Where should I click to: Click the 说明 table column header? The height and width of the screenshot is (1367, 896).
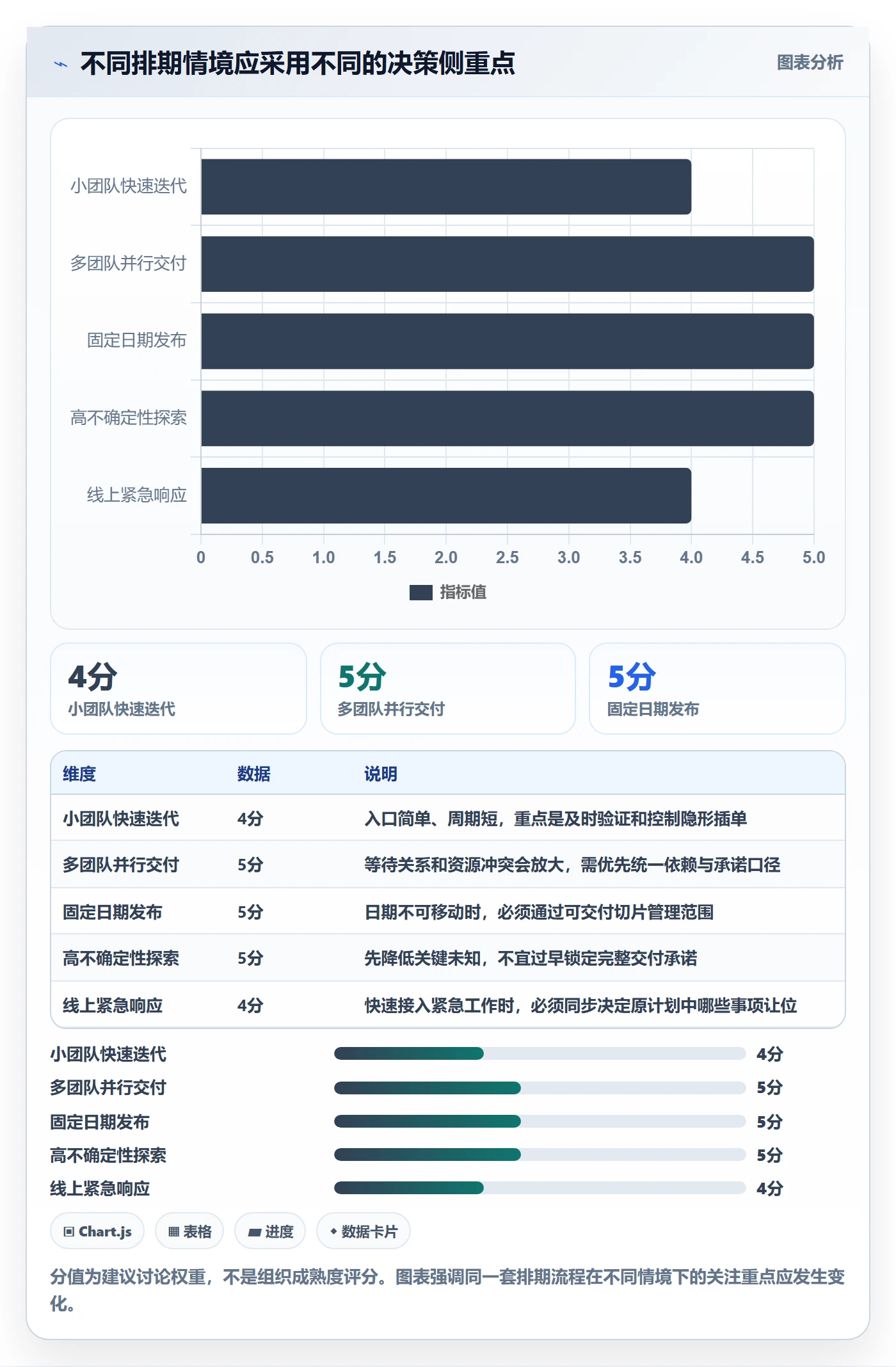(x=381, y=774)
